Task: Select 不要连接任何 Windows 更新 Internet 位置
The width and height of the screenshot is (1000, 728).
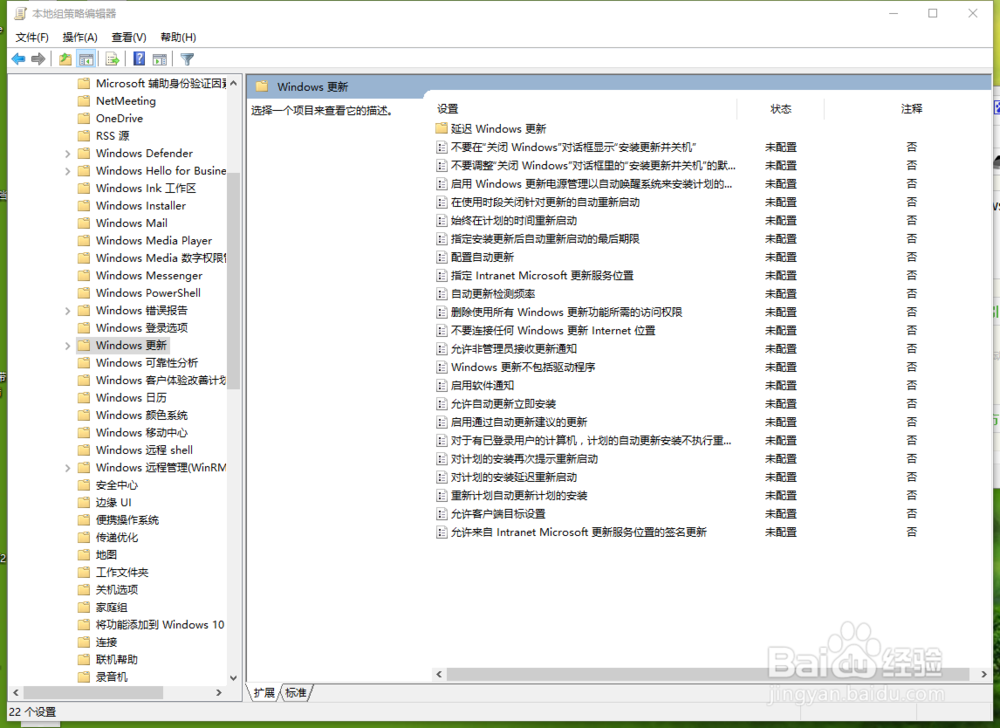Action: click(553, 331)
